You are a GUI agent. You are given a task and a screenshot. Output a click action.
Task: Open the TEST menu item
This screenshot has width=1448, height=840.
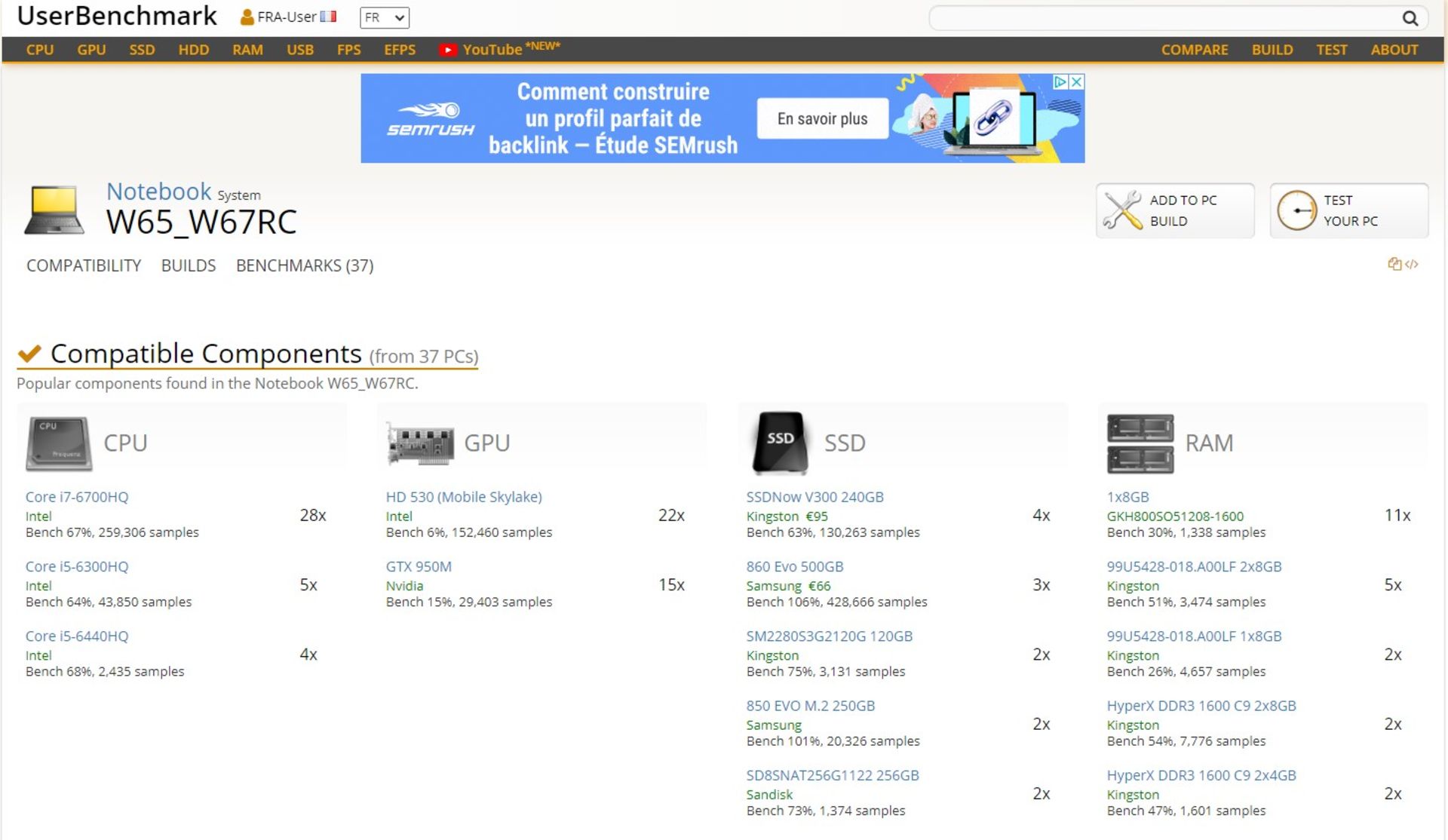pyautogui.click(x=1332, y=50)
